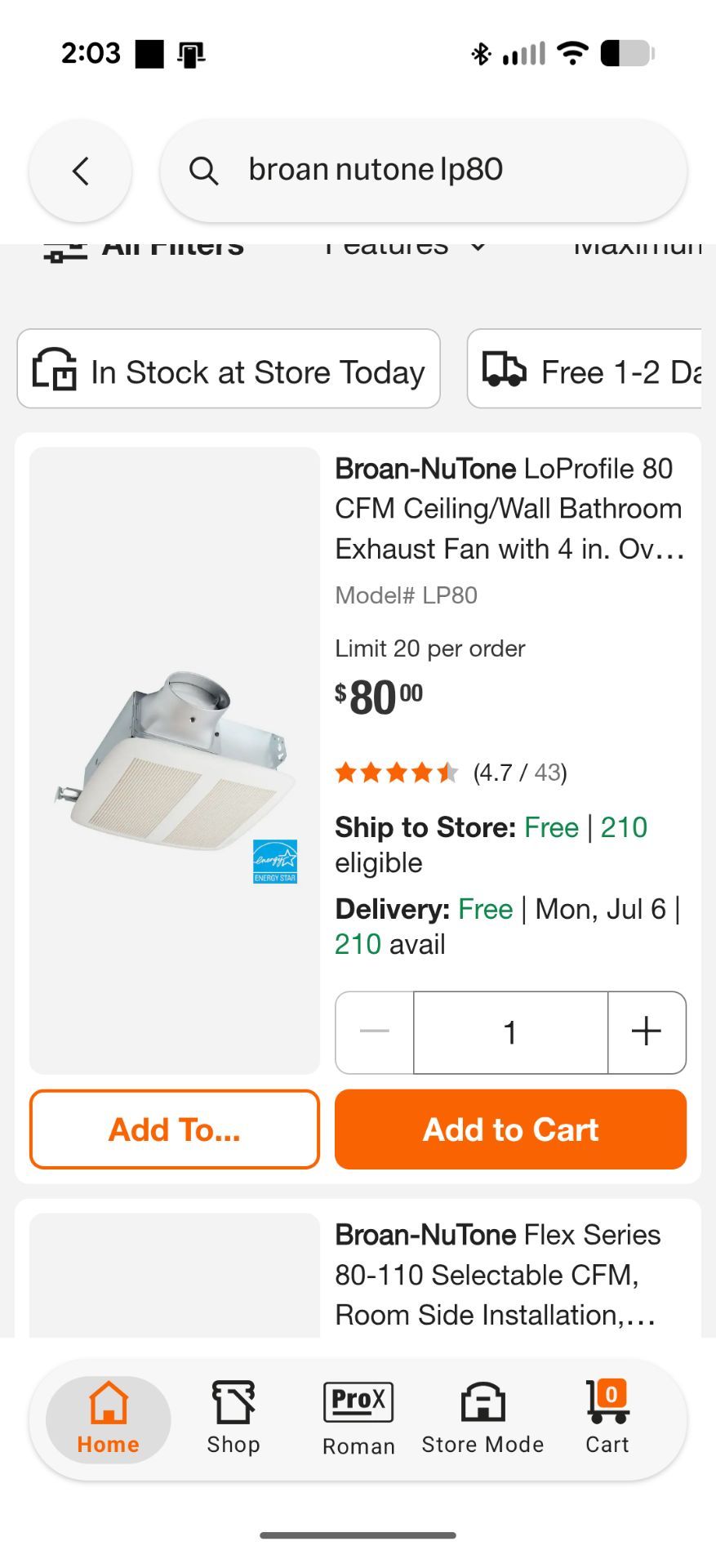Open the Broan-NuTone LoProfile 80 product title
Screen dimensions: 716x1568
click(x=509, y=508)
